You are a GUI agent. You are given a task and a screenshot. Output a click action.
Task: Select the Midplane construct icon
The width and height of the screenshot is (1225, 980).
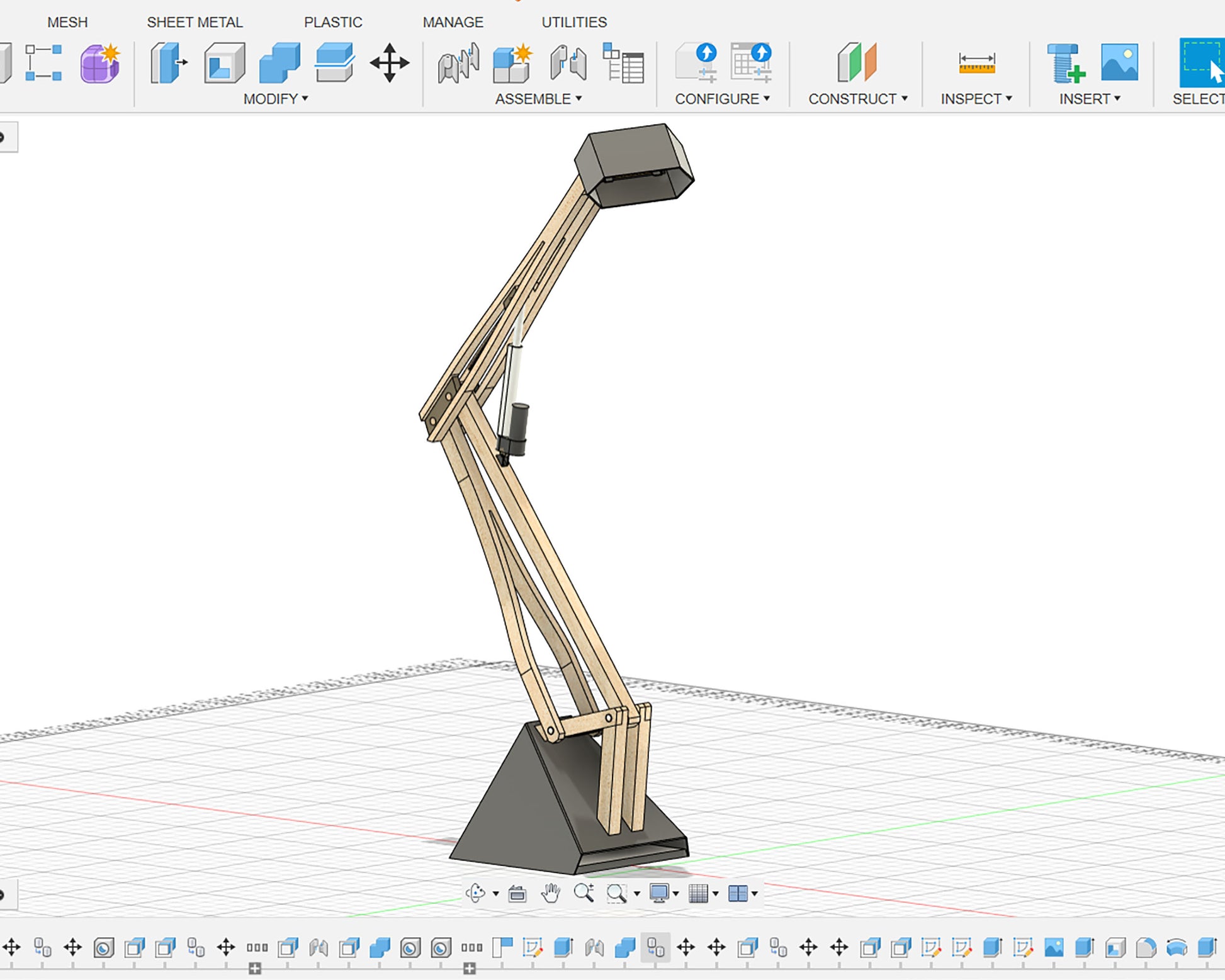(857, 63)
